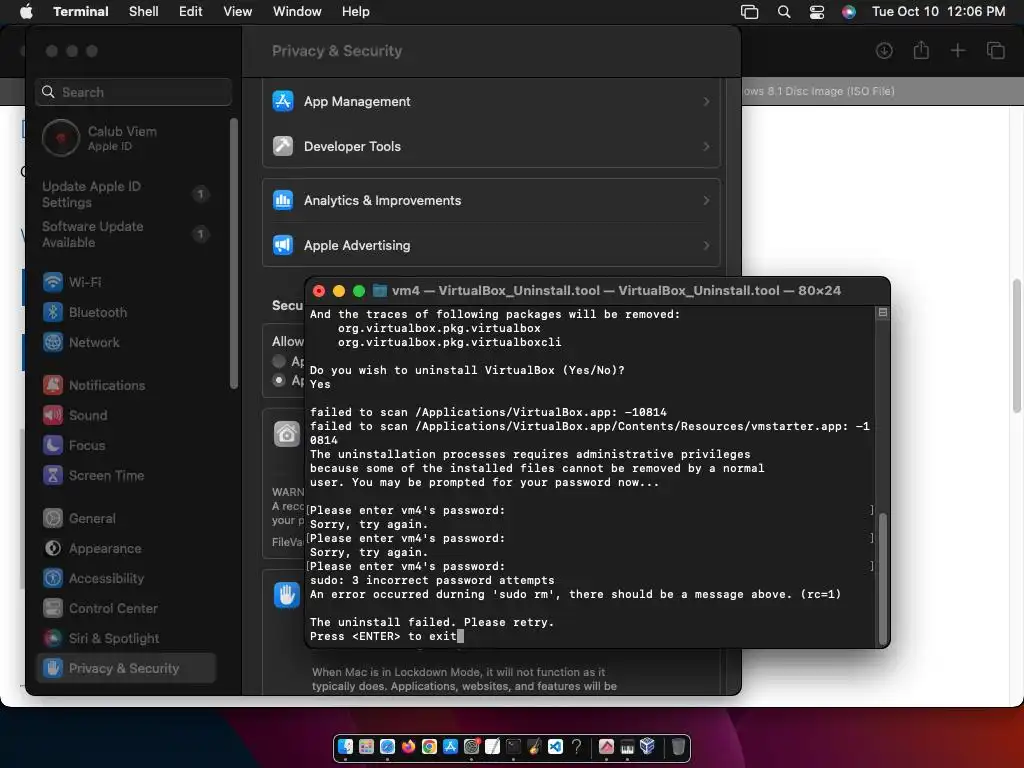Open Firefox from the Dock
This screenshot has width=1024, height=768.
tap(409, 746)
